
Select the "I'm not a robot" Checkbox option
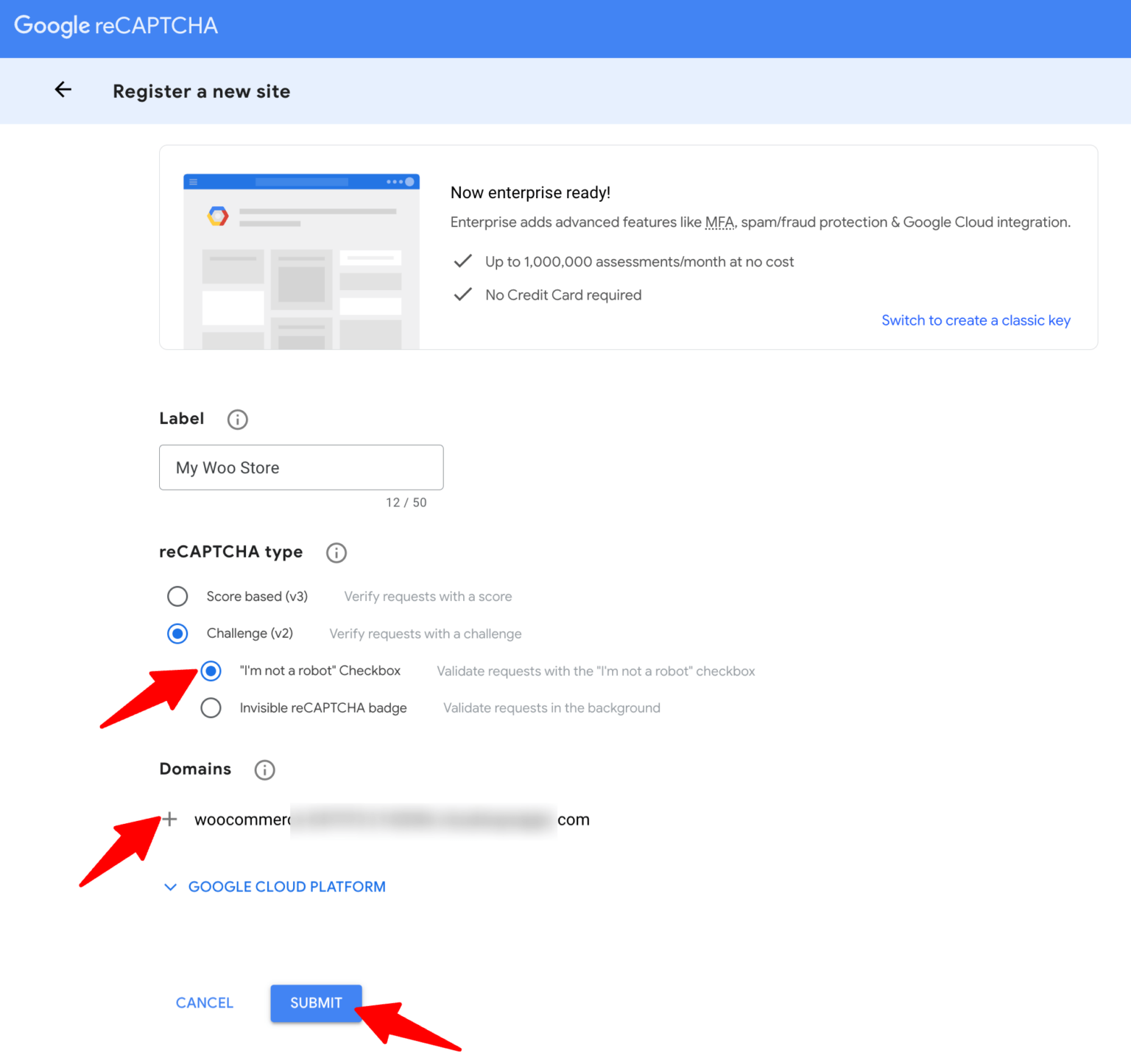point(211,671)
